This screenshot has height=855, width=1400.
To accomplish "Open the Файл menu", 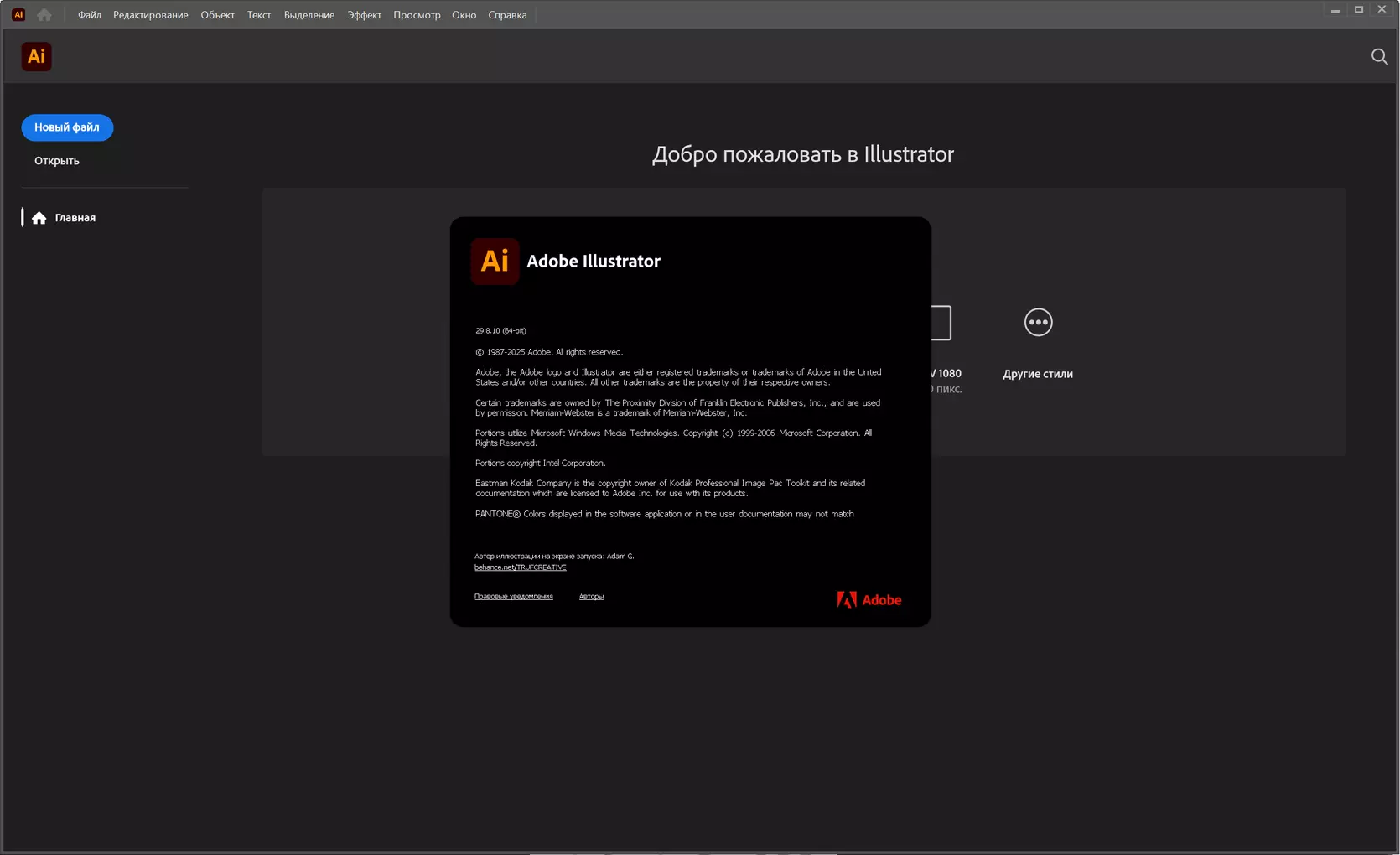I will click(x=89, y=15).
